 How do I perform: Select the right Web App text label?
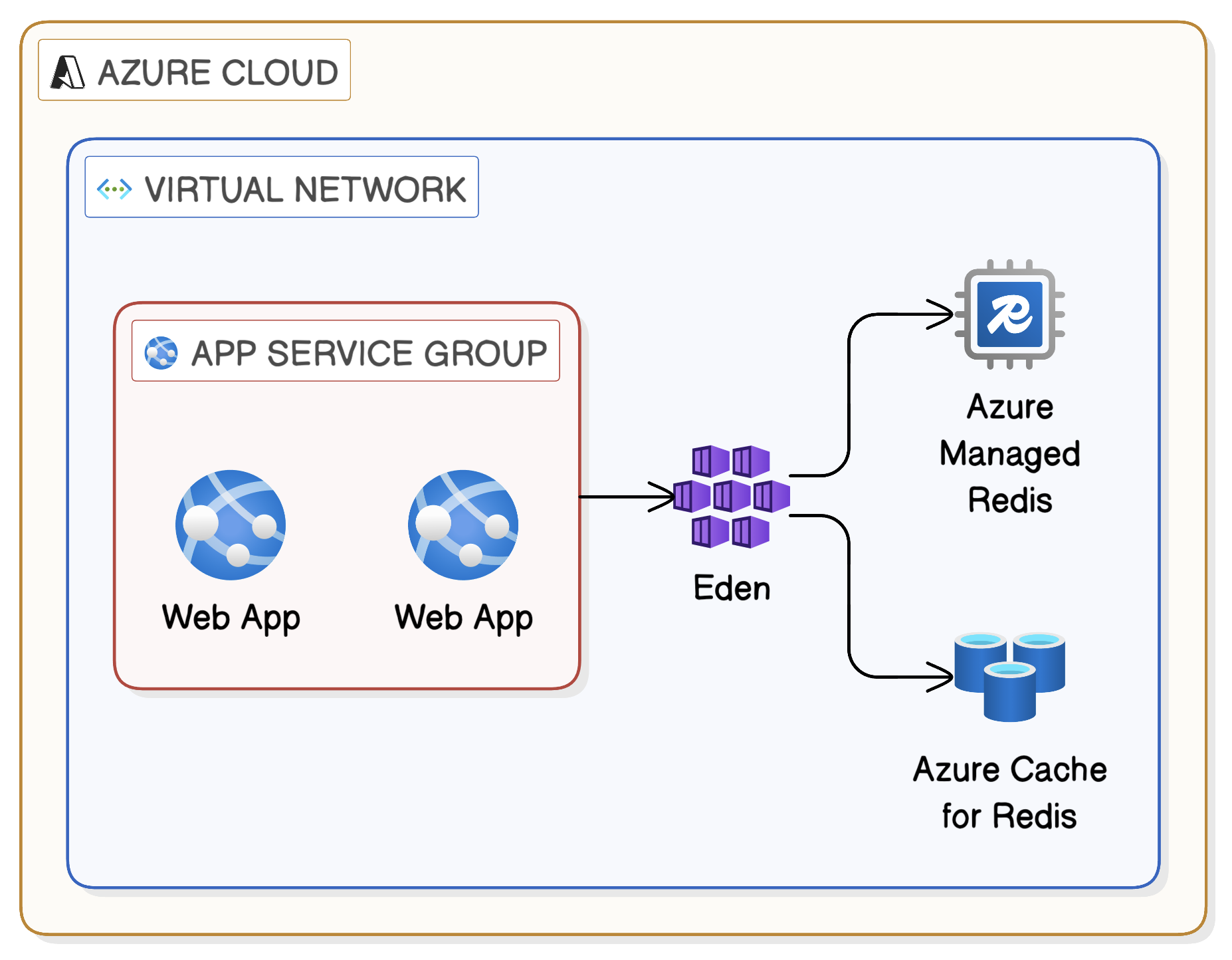(x=463, y=618)
